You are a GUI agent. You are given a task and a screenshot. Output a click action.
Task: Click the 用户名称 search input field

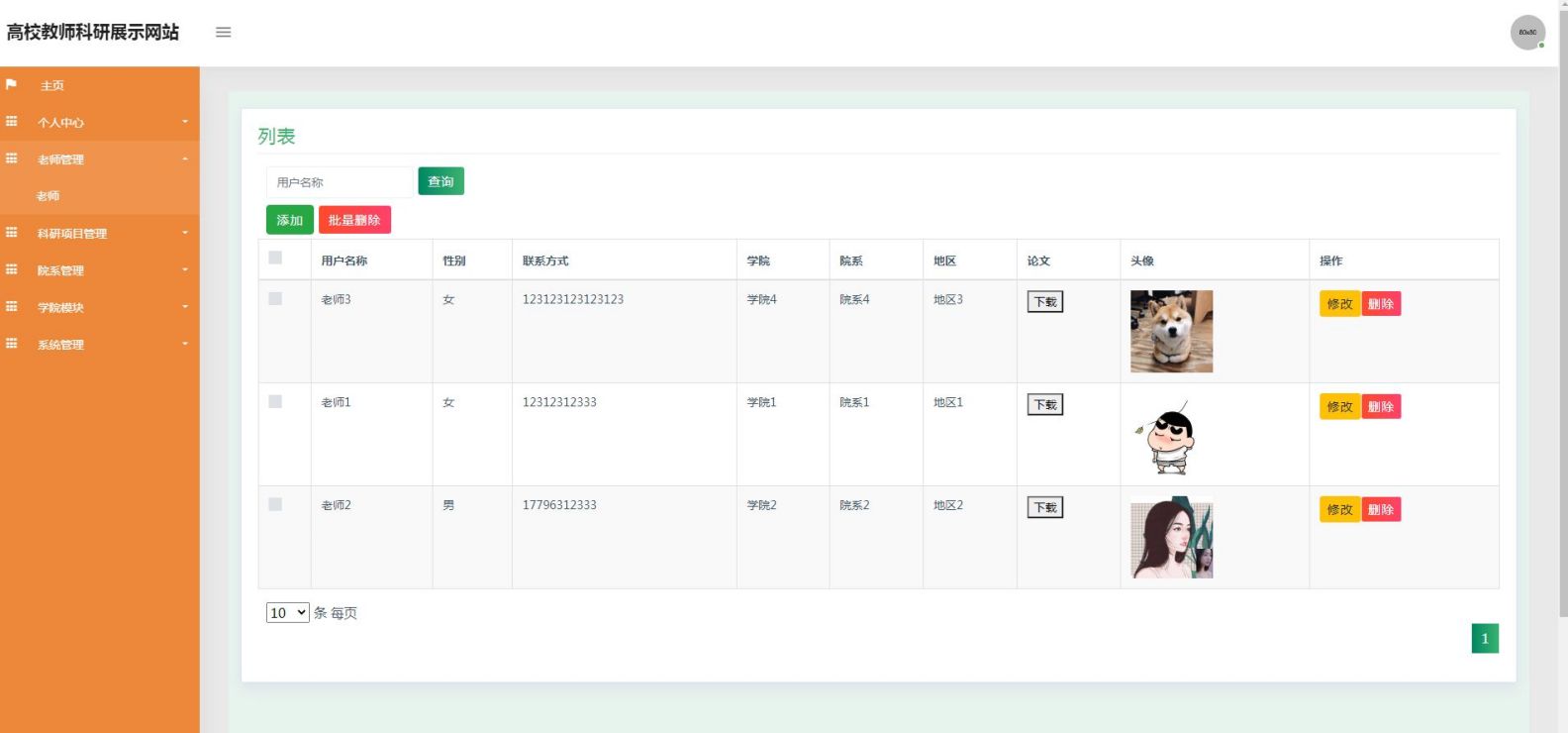(x=340, y=182)
